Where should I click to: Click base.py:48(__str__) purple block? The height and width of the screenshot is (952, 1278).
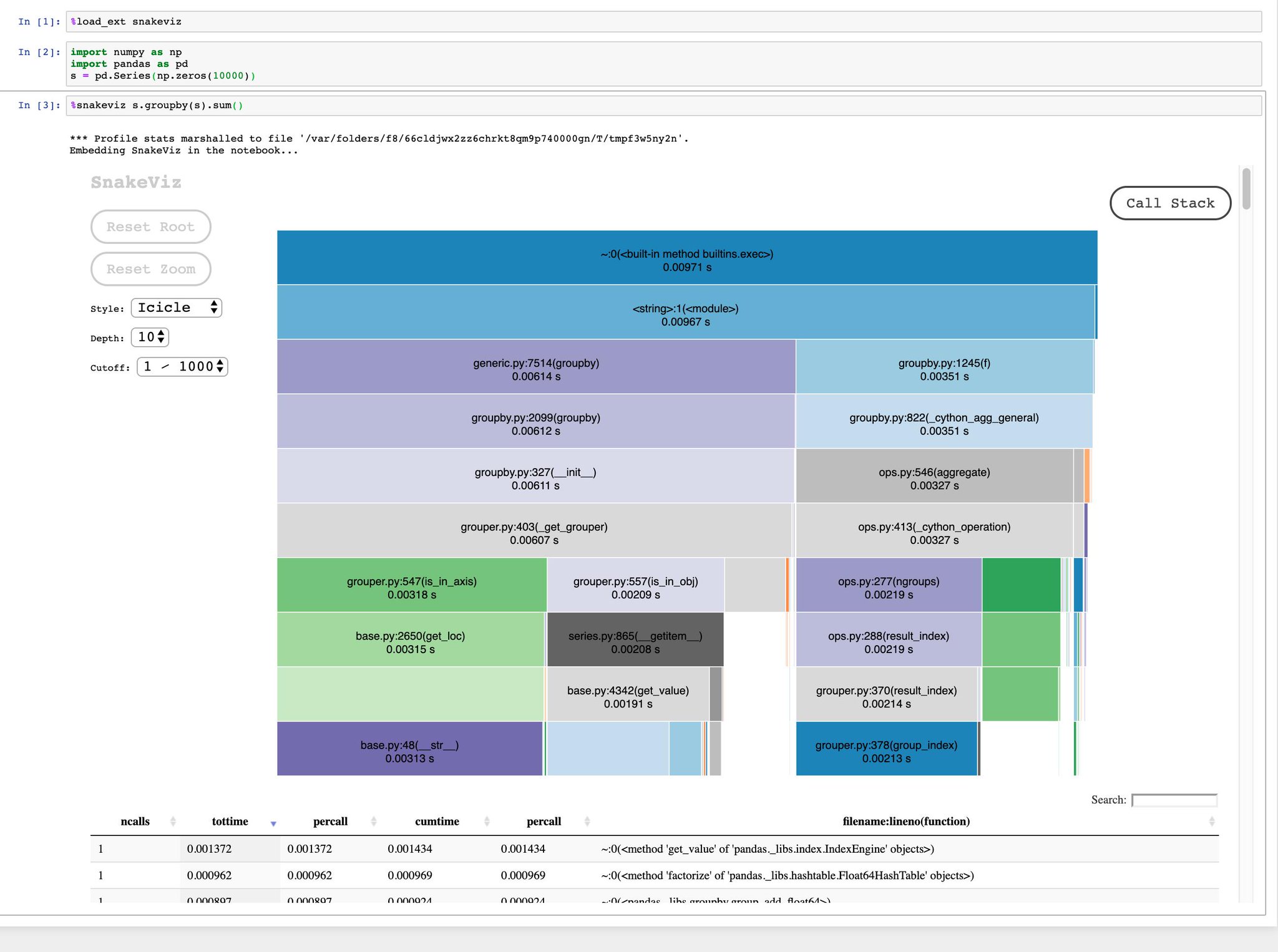tap(409, 749)
